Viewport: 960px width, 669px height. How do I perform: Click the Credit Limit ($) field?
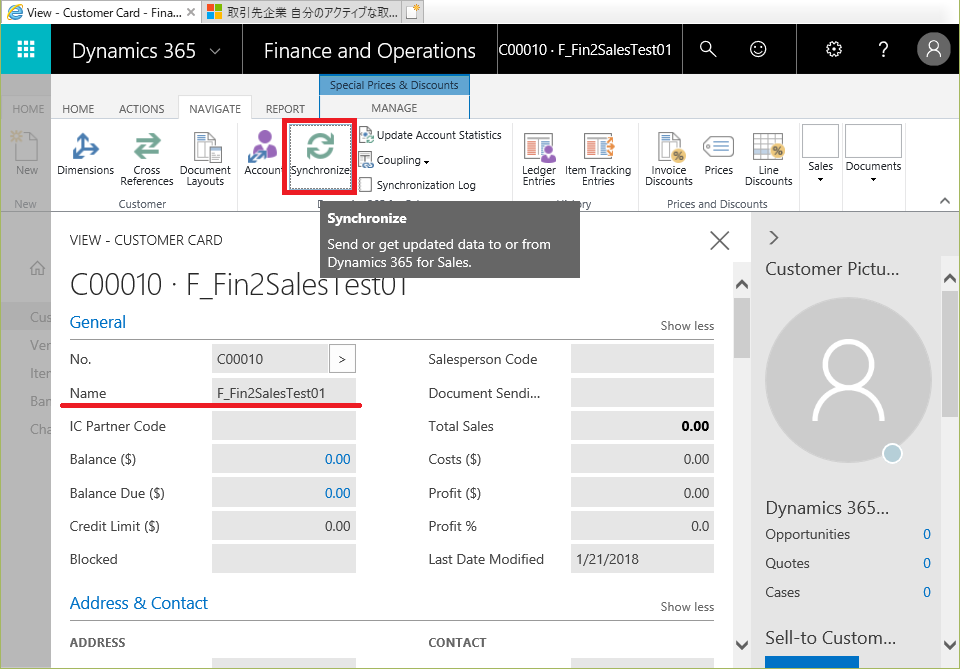pyautogui.click(x=283, y=526)
